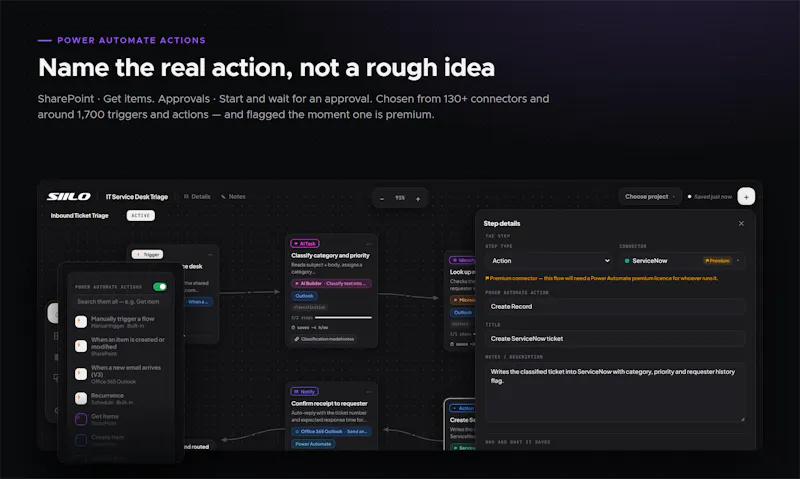
Task: Click the new email arrives (V3) icon
Action: (81, 374)
